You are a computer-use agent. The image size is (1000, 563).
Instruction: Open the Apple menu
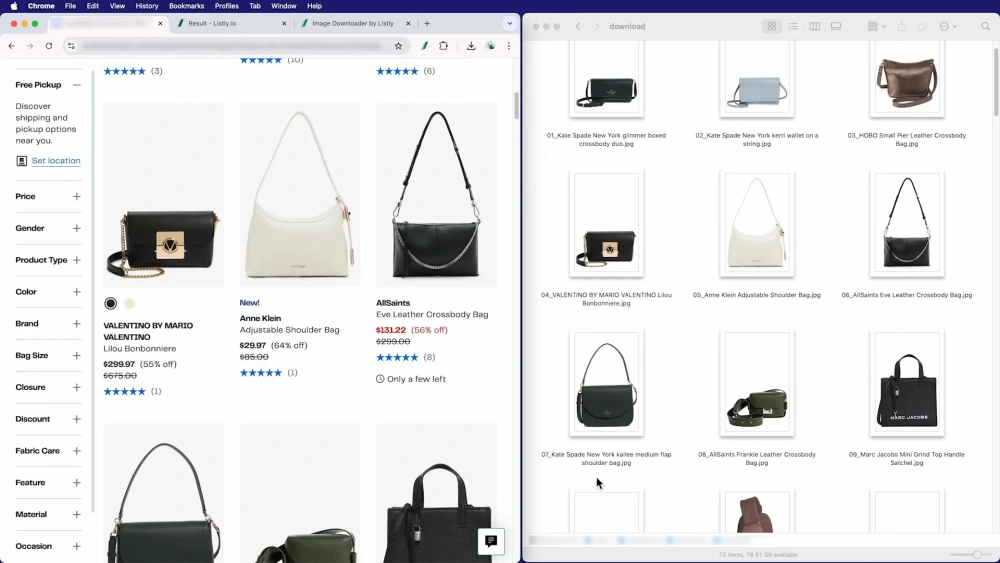[x=14, y=6]
